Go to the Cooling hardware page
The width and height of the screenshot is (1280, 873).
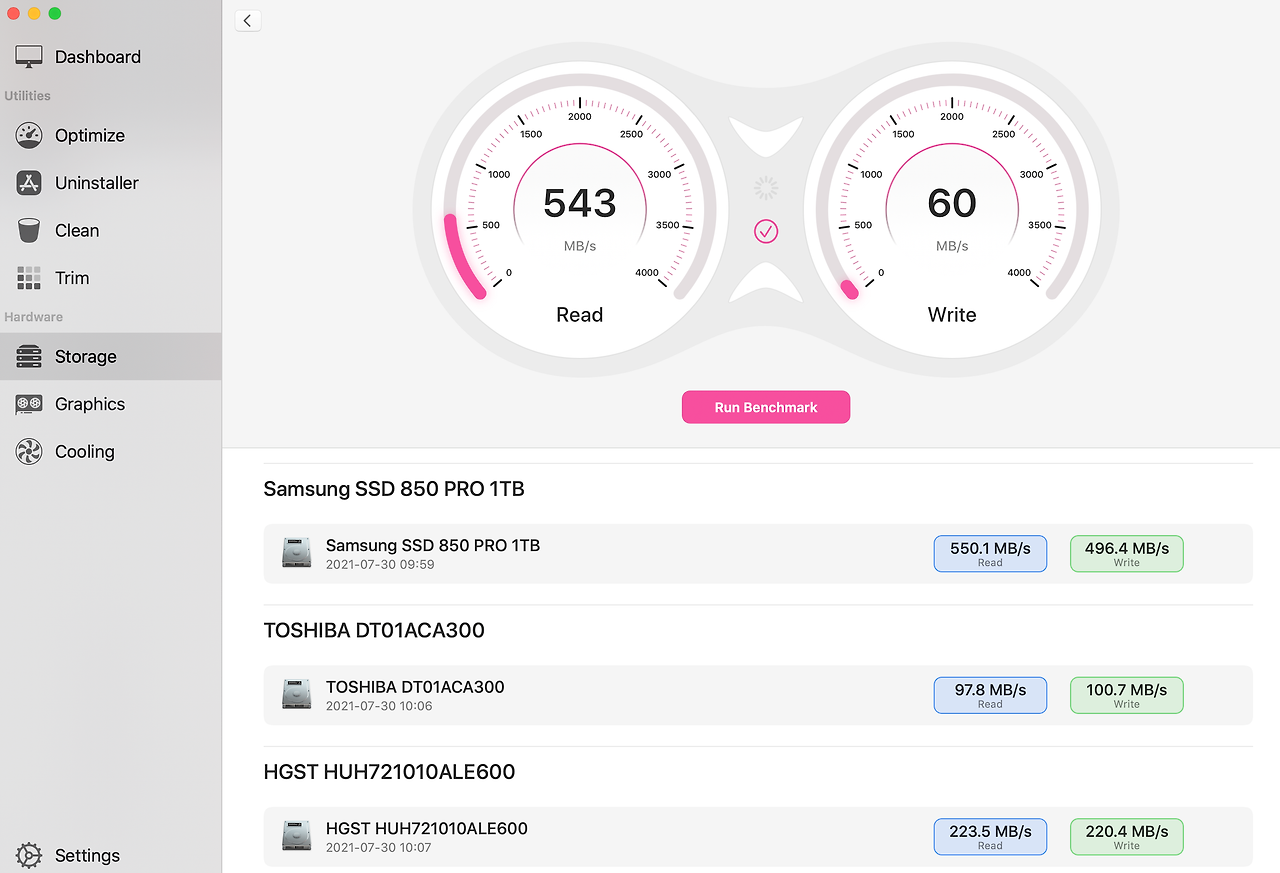pos(111,452)
